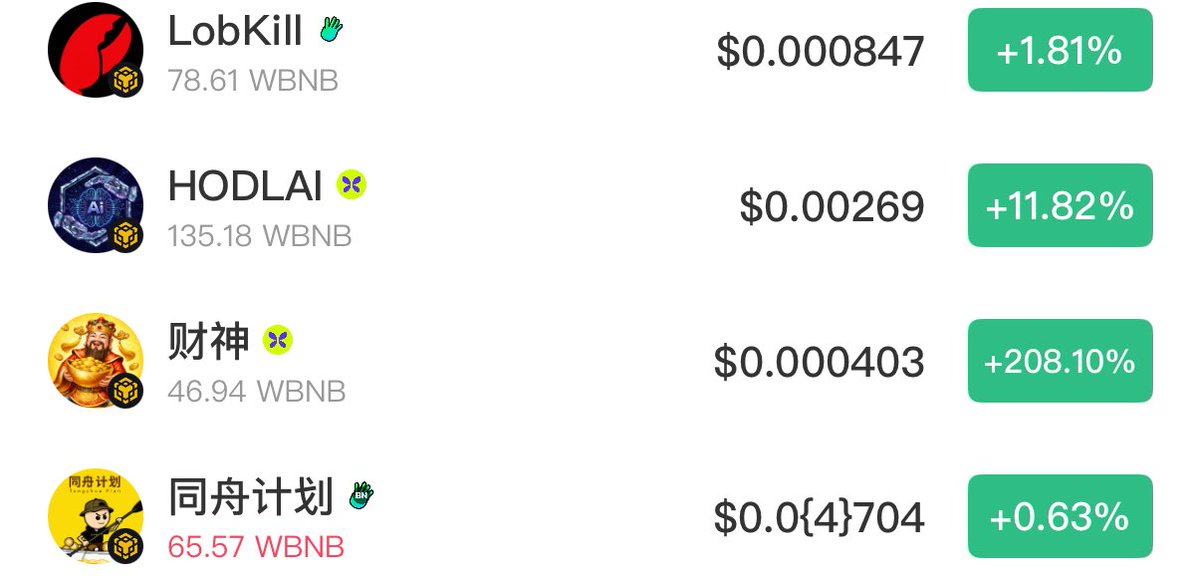Click the $0.000847 price of LobKill

pyautogui.click(x=820, y=51)
